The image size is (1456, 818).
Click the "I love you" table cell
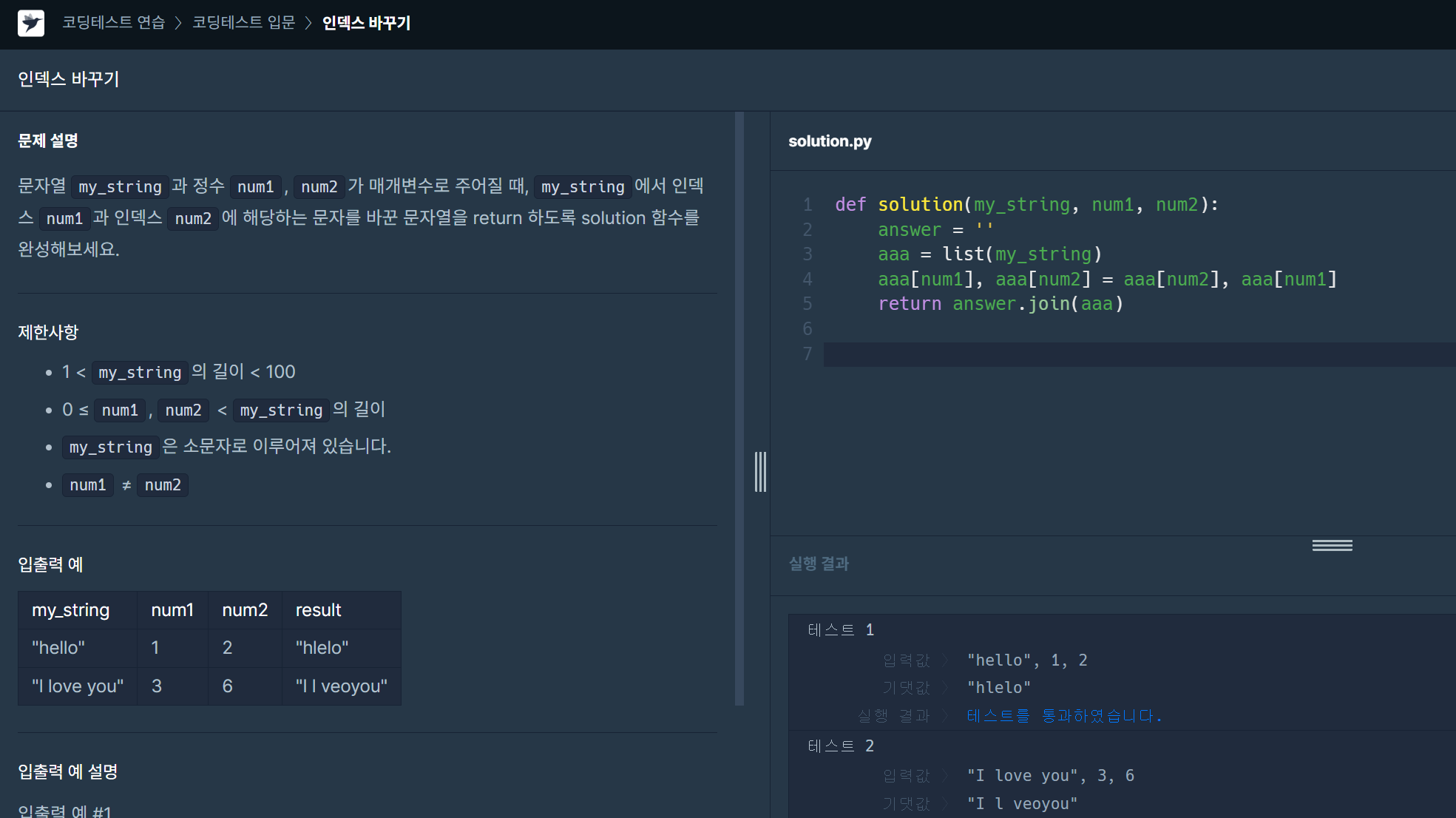point(78,686)
